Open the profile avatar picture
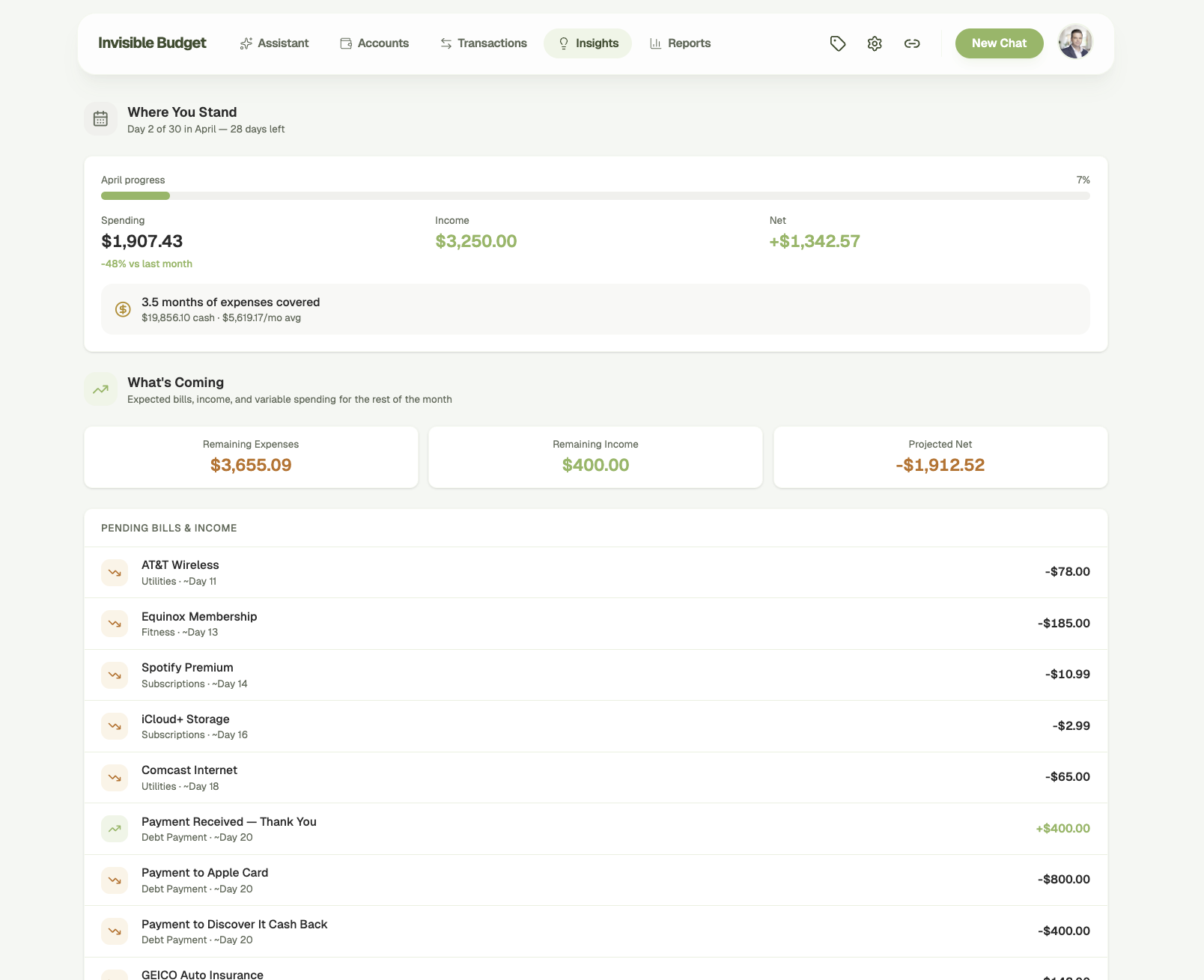The height and width of the screenshot is (980, 1204). click(1075, 43)
